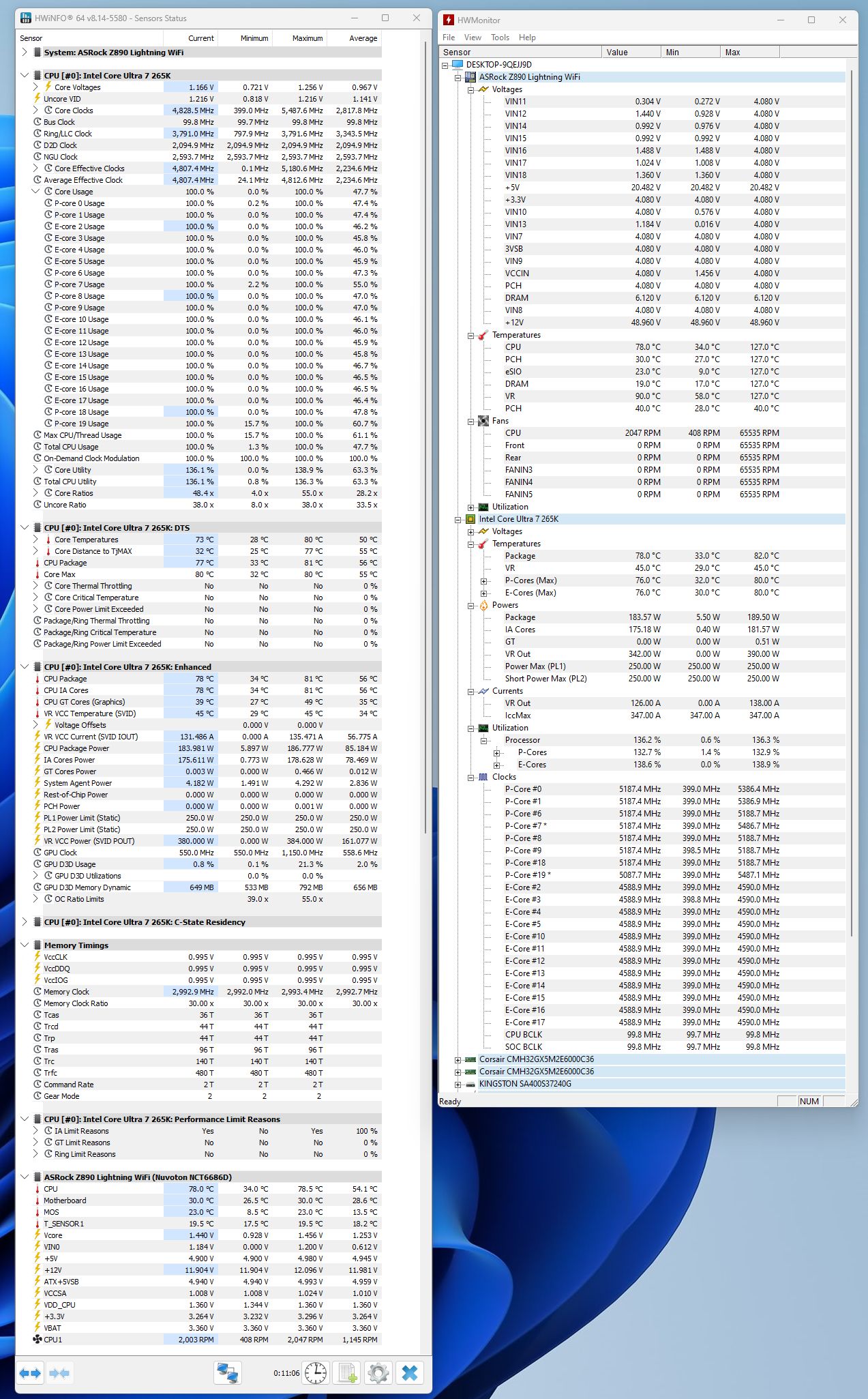
Task: Select the P-Core #19 * clock row
Action: 643,875
